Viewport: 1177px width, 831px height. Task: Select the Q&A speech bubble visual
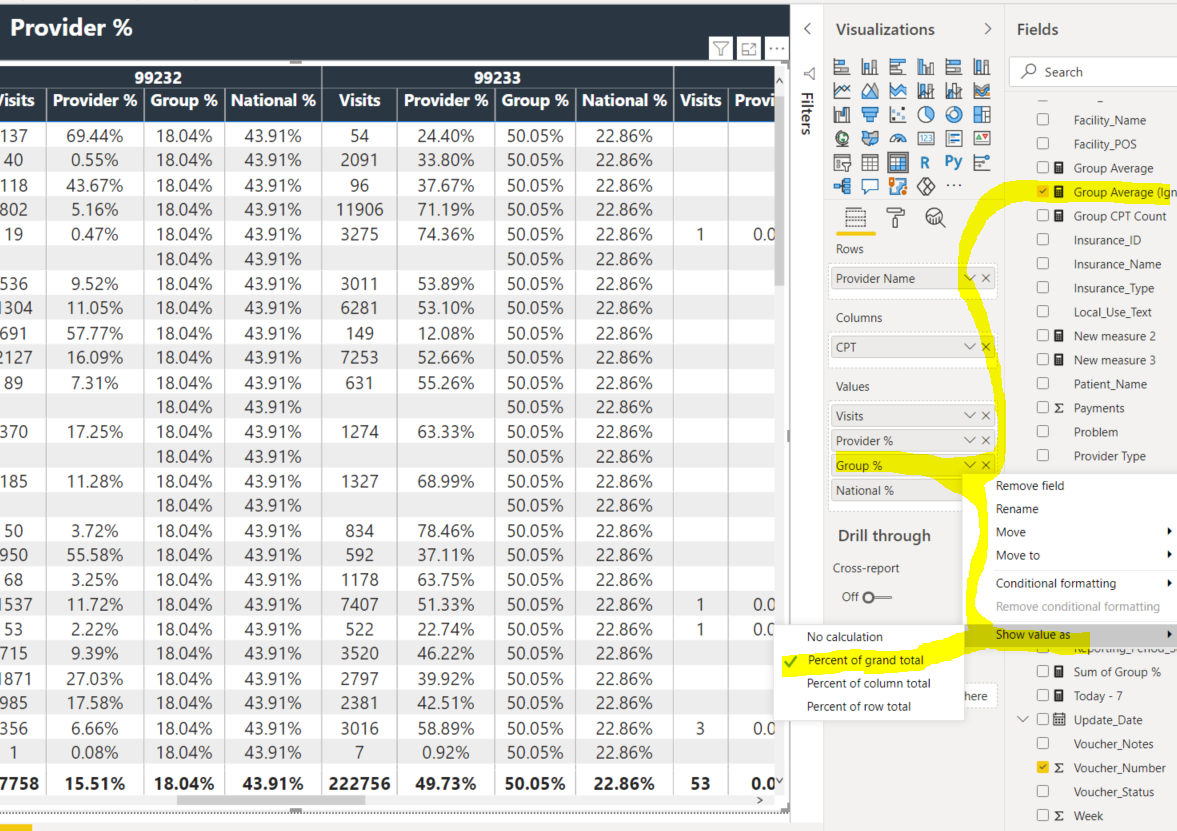pos(869,186)
